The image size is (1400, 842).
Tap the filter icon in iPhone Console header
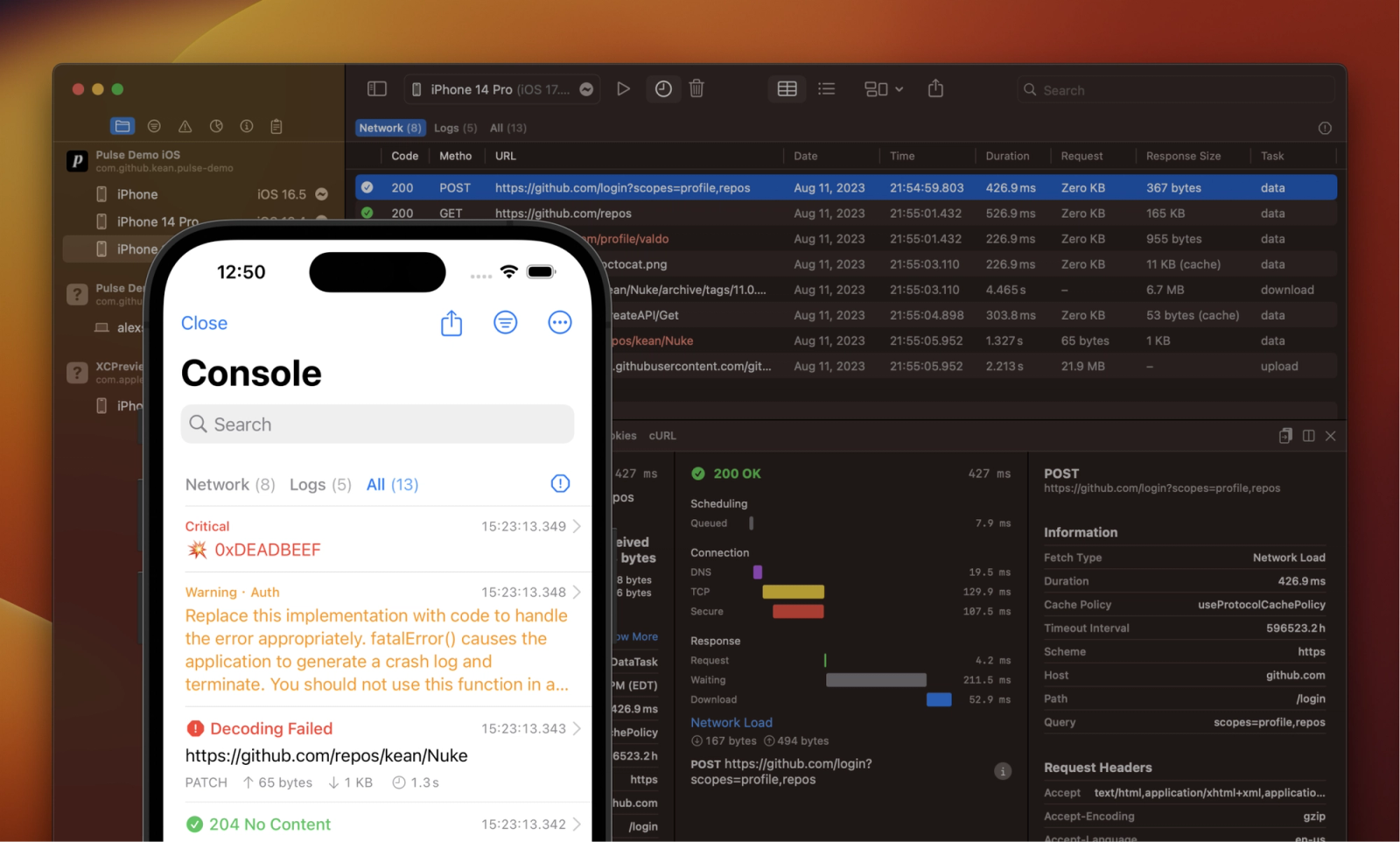tap(505, 323)
